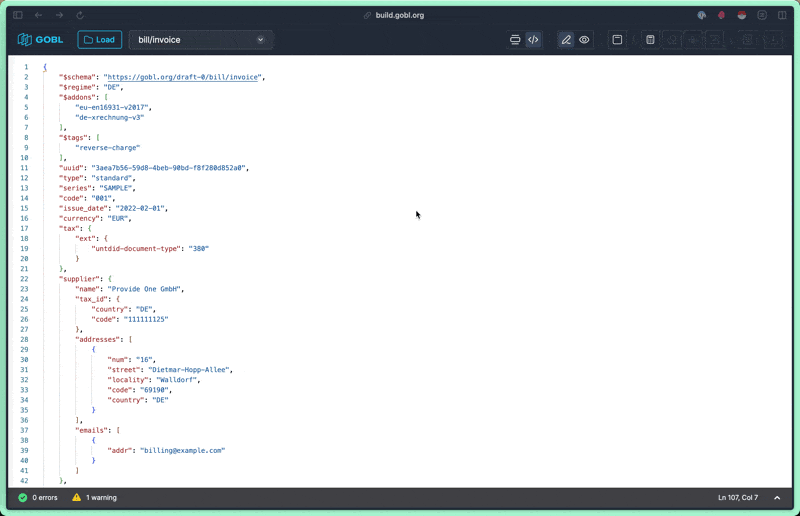Switch to the form view icon
The width and height of the screenshot is (800, 516).
(x=515, y=40)
